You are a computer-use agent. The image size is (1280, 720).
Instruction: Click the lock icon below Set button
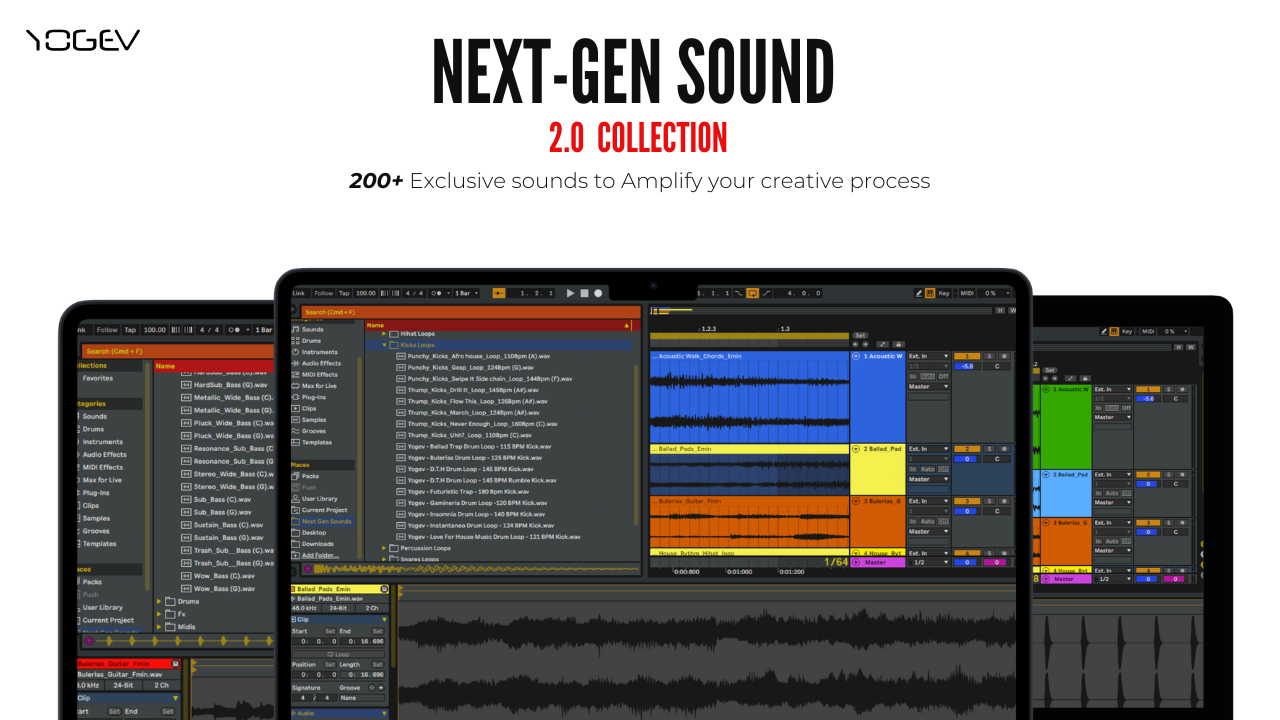(x=898, y=344)
